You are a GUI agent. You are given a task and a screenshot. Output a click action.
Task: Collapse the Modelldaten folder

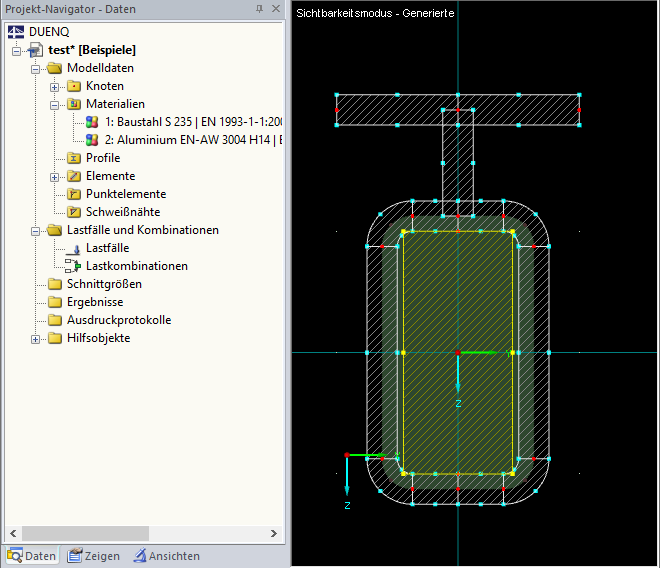pyautogui.click(x=35, y=69)
